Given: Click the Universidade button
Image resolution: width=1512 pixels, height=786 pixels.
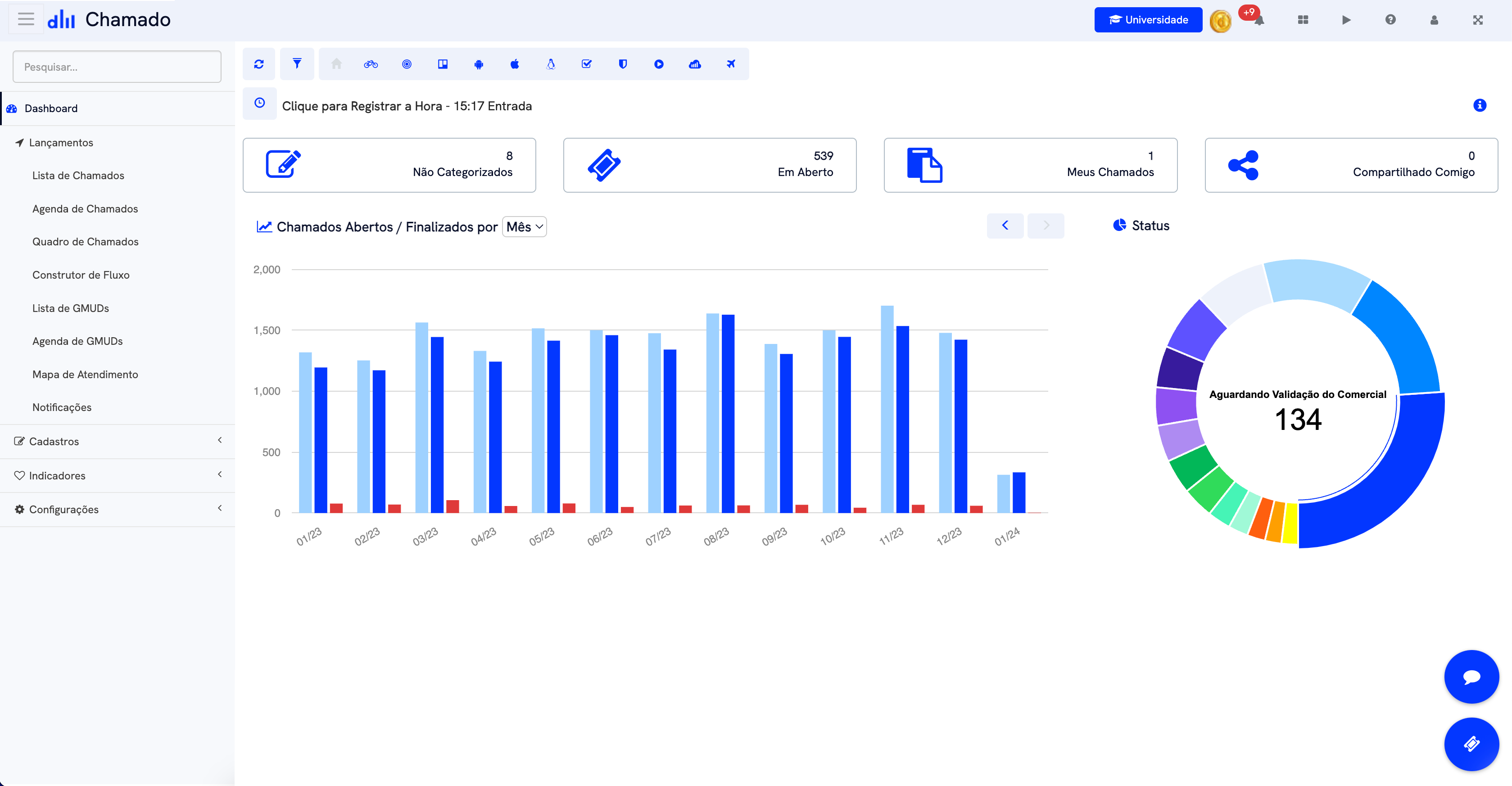Looking at the screenshot, I should pyautogui.click(x=1147, y=19).
